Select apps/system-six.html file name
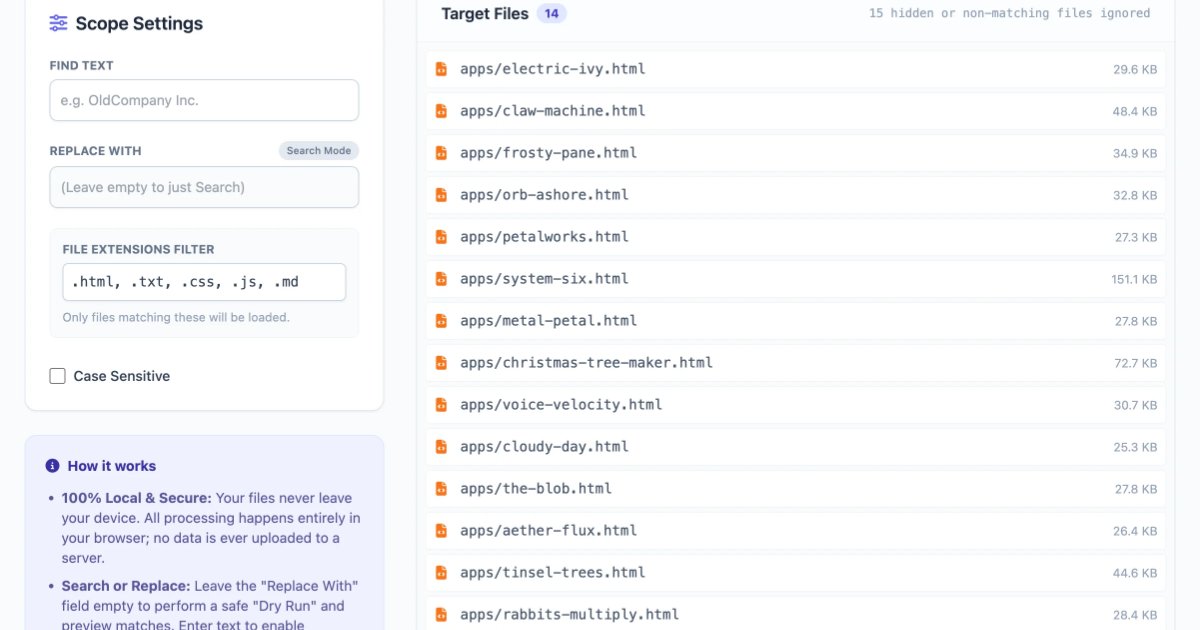 pyautogui.click(x=544, y=279)
